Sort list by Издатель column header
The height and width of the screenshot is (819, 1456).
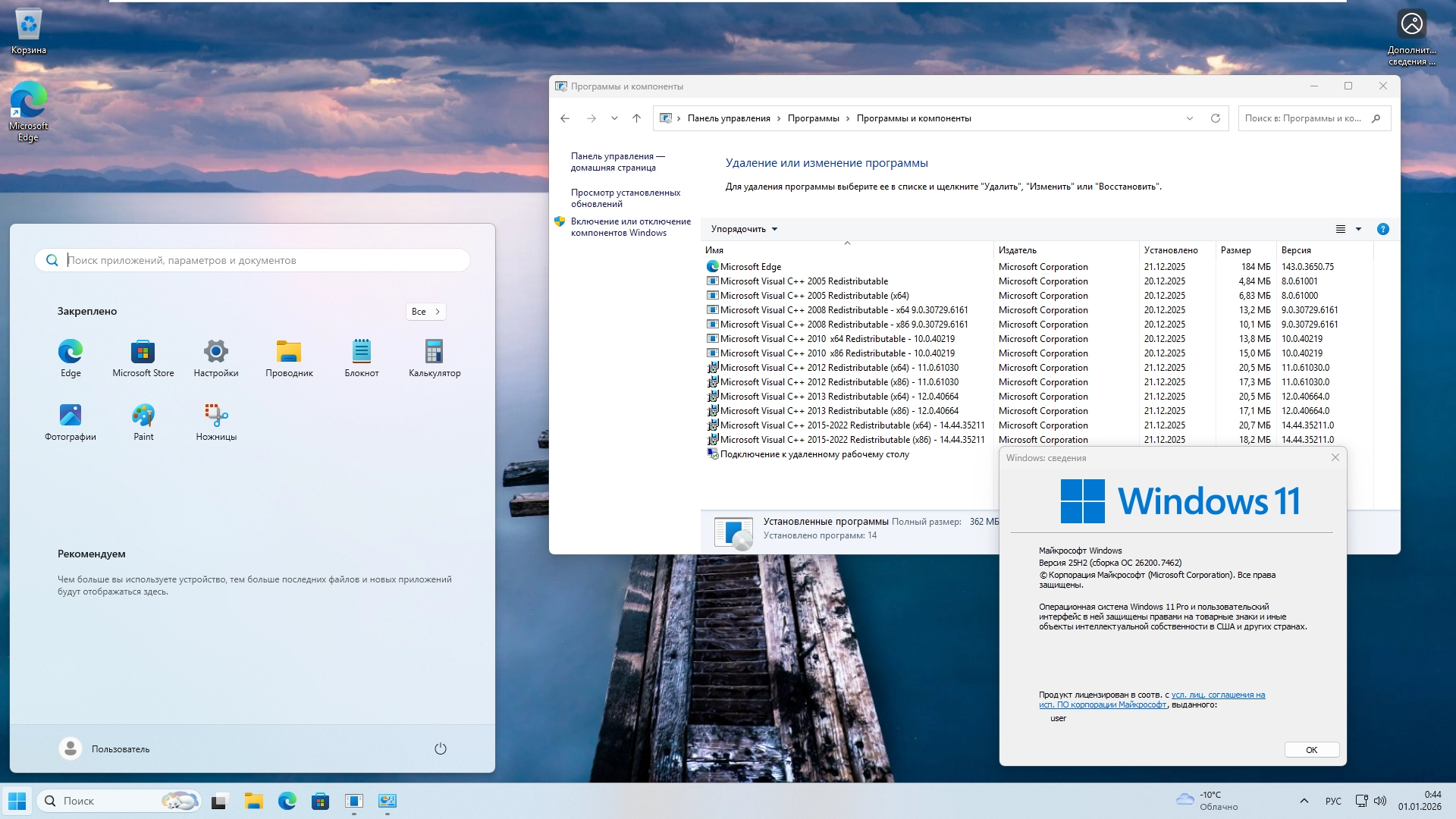click(1017, 250)
